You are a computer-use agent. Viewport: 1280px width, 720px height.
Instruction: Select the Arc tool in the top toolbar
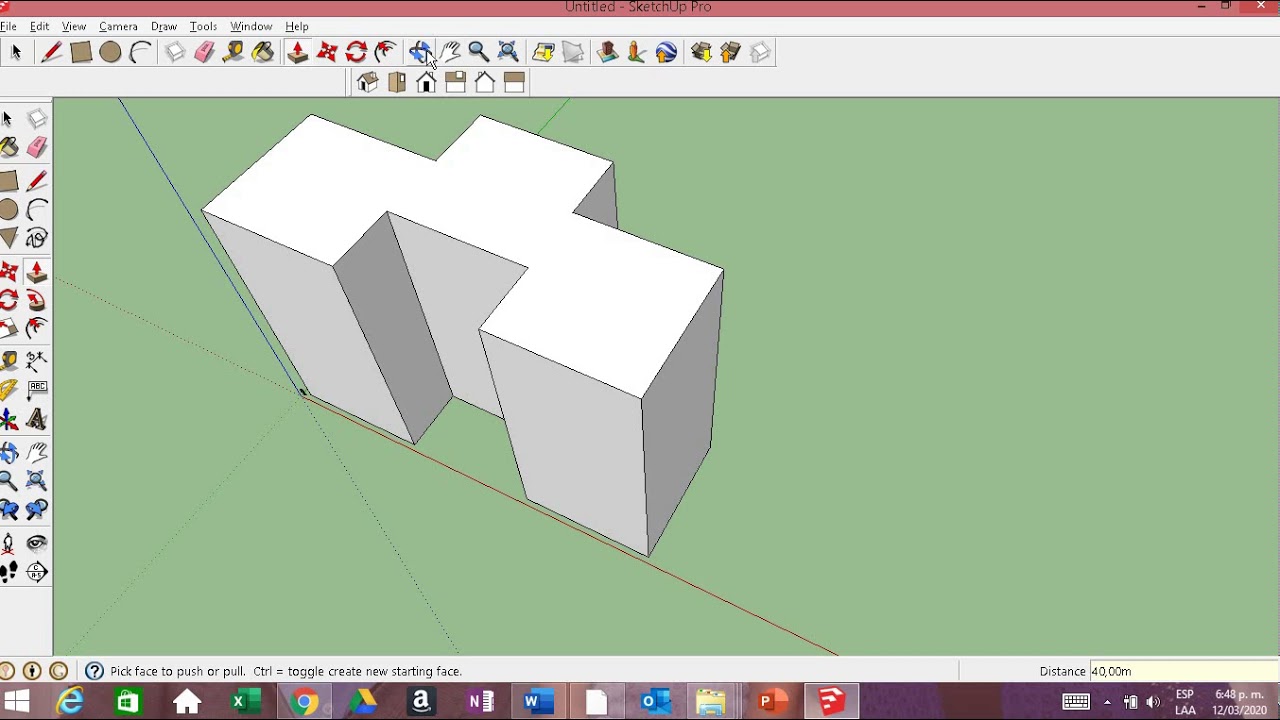coord(140,52)
